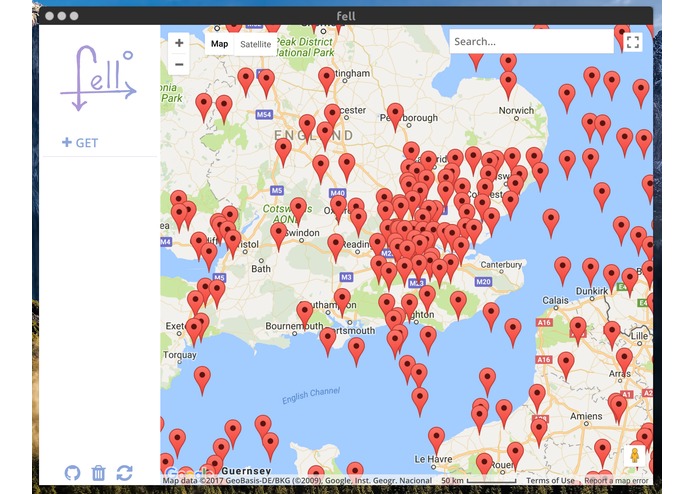Click the zoom out minus button

click(x=179, y=64)
